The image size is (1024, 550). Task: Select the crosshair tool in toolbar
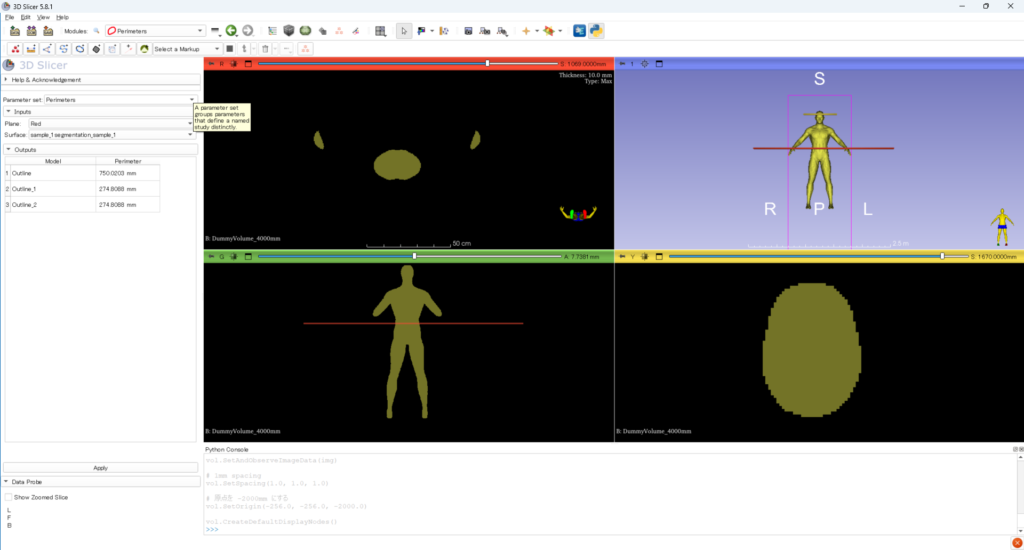click(527, 31)
